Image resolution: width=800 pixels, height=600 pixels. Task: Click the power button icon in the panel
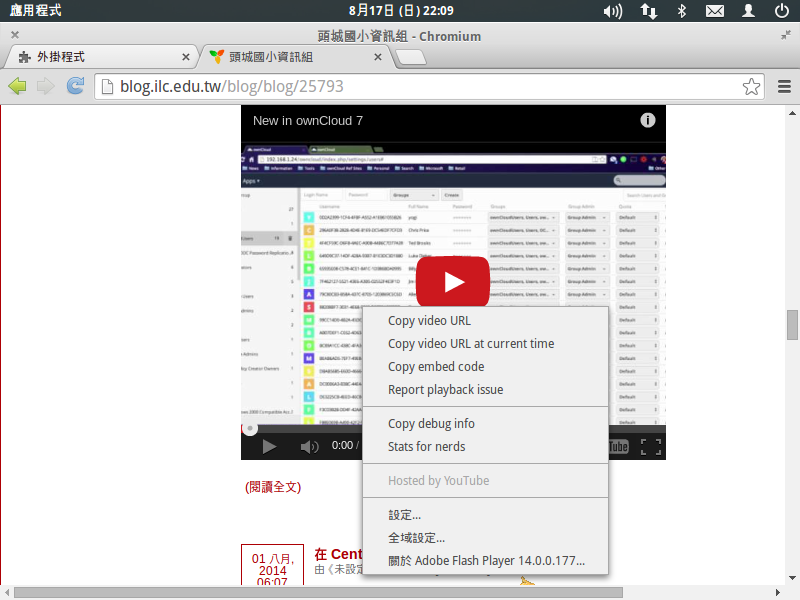[782, 11]
